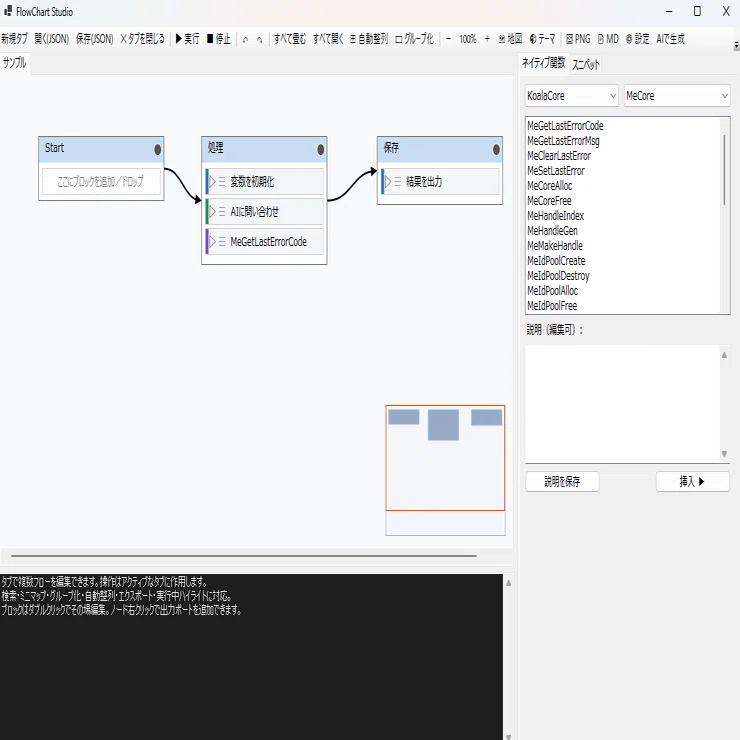The height and width of the screenshot is (740, 740).
Task: Click the Start node output port
Action: (x=158, y=150)
